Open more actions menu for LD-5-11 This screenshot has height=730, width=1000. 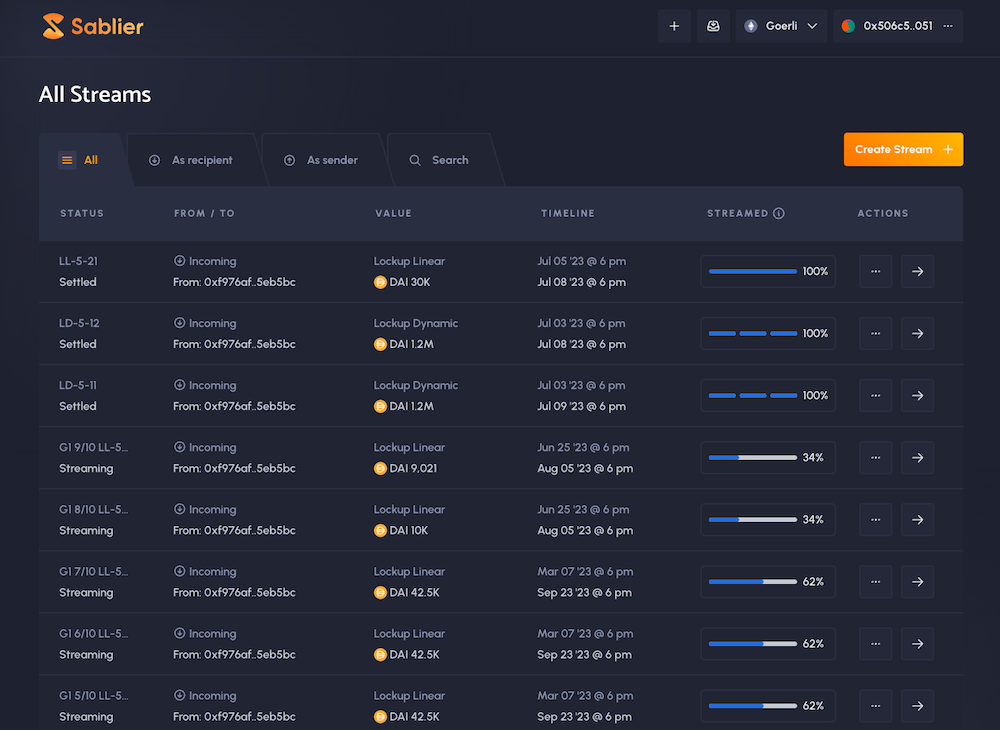875,396
